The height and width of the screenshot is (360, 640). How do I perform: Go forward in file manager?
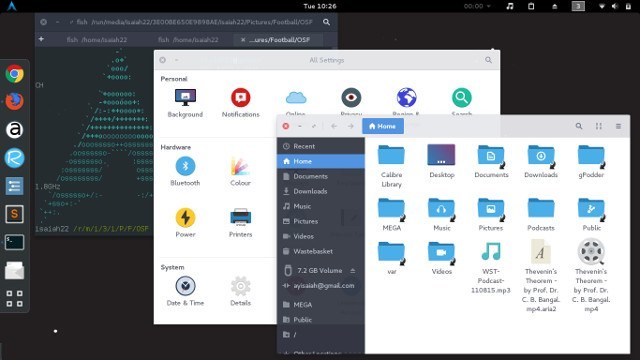[351, 126]
